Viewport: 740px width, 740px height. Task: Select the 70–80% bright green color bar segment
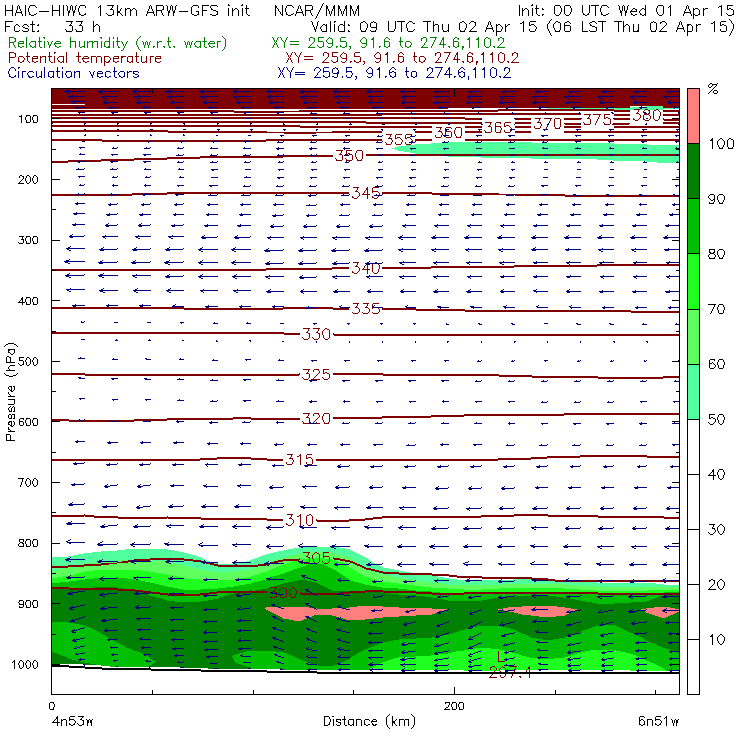(693, 281)
